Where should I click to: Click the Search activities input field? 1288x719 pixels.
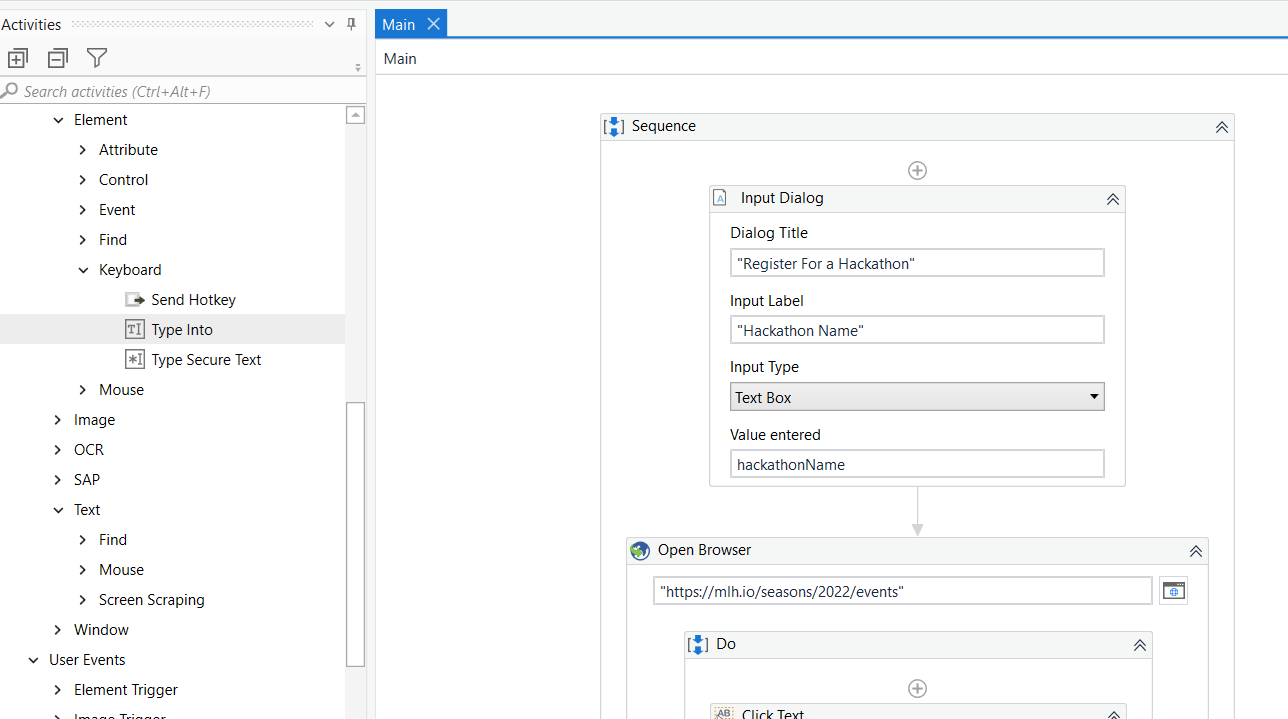pos(183,91)
